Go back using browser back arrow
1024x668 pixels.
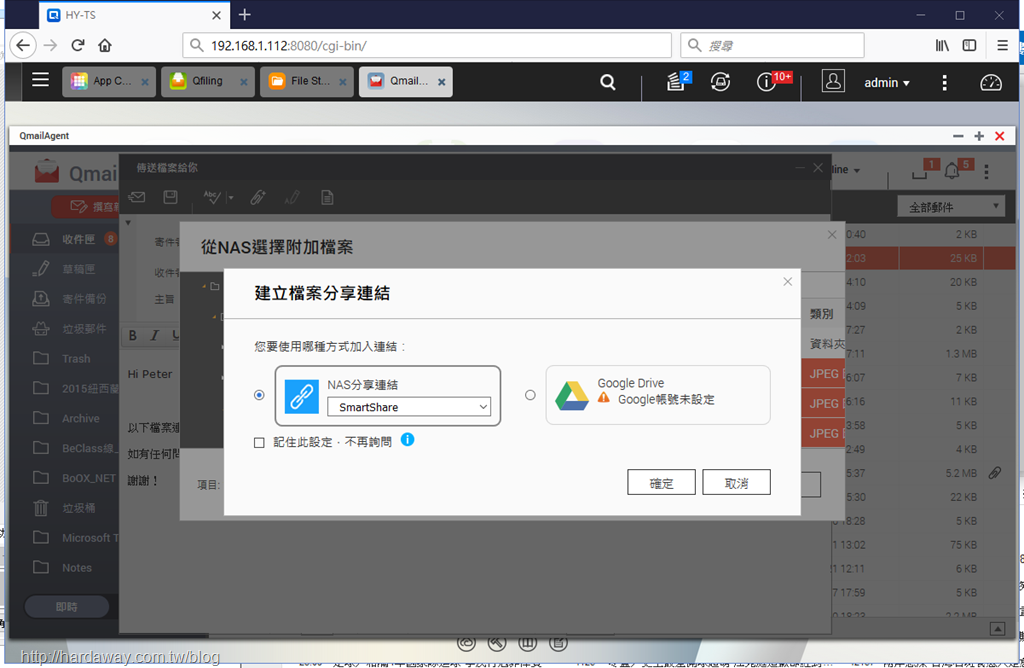23,45
